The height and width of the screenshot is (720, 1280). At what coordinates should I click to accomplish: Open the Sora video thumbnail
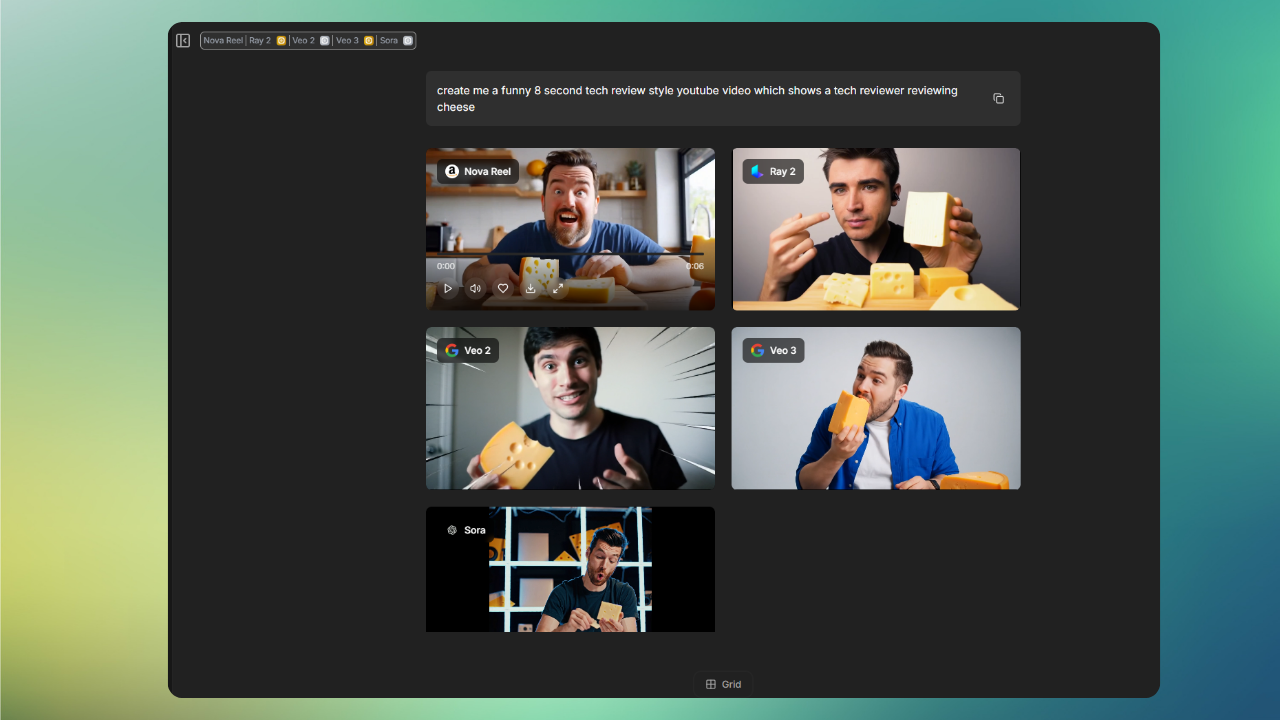point(570,569)
